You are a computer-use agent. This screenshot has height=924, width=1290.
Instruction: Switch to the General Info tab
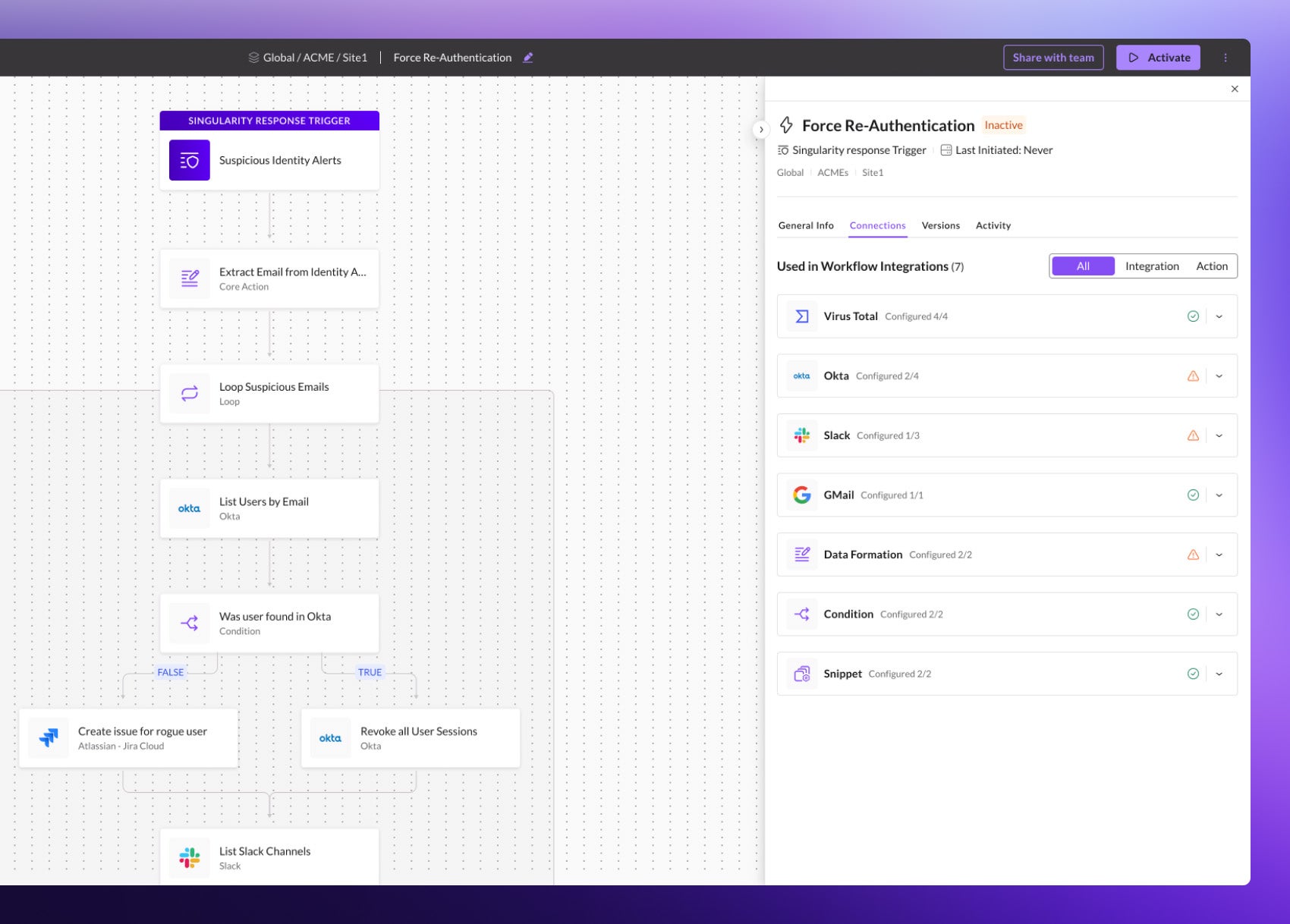pyautogui.click(x=805, y=225)
